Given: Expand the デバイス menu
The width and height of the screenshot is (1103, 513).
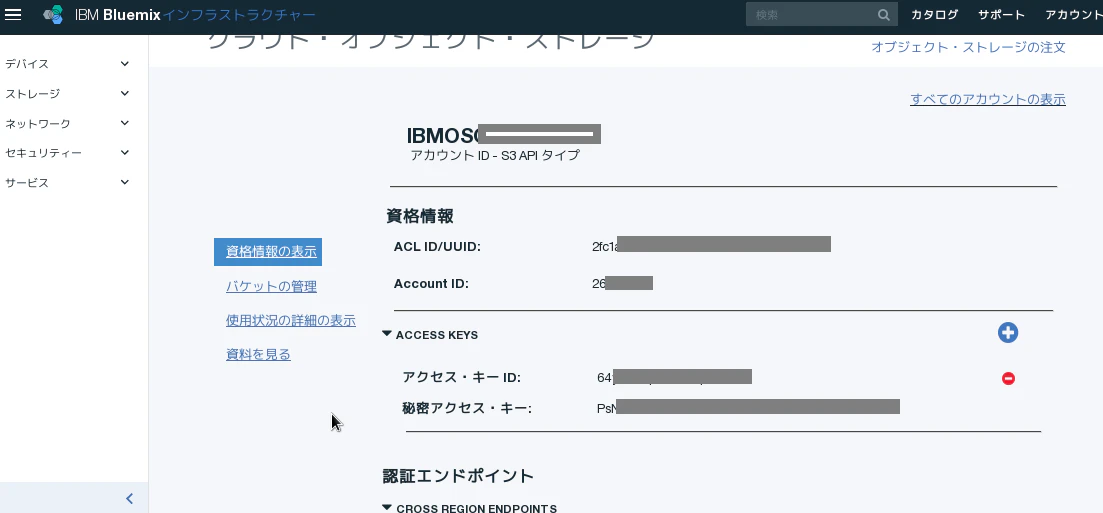Looking at the screenshot, I should click(x=68, y=64).
